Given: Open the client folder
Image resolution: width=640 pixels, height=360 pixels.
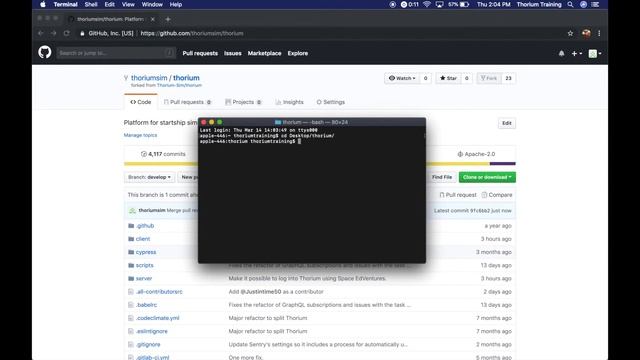Looking at the screenshot, I should [143, 239].
